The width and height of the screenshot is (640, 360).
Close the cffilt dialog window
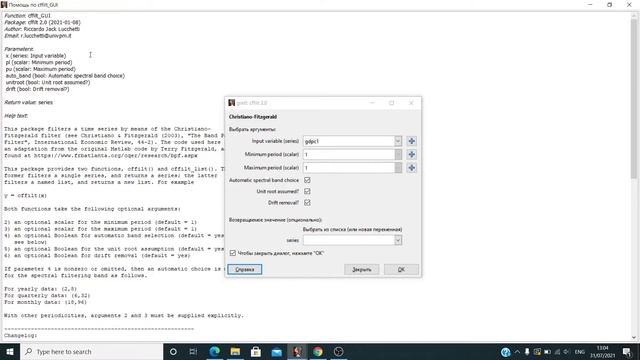pos(411,103)
